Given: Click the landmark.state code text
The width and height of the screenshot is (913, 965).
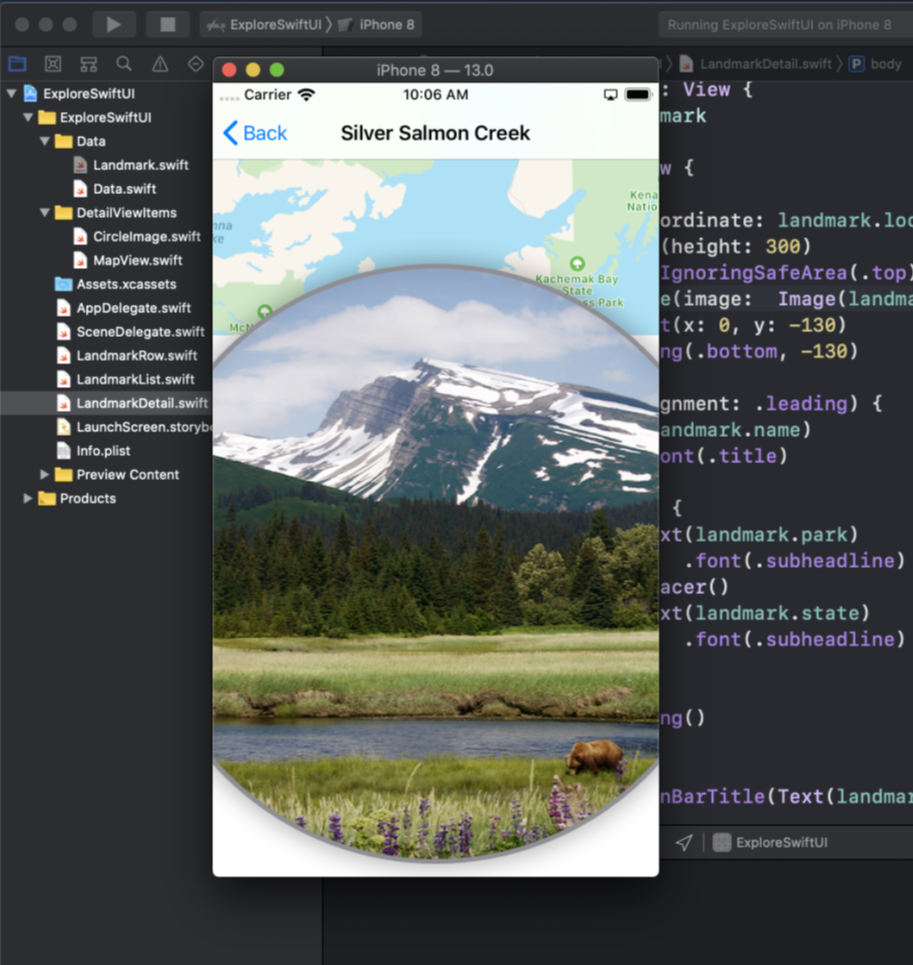Looking at the screenshot, I should coord(777,614).
